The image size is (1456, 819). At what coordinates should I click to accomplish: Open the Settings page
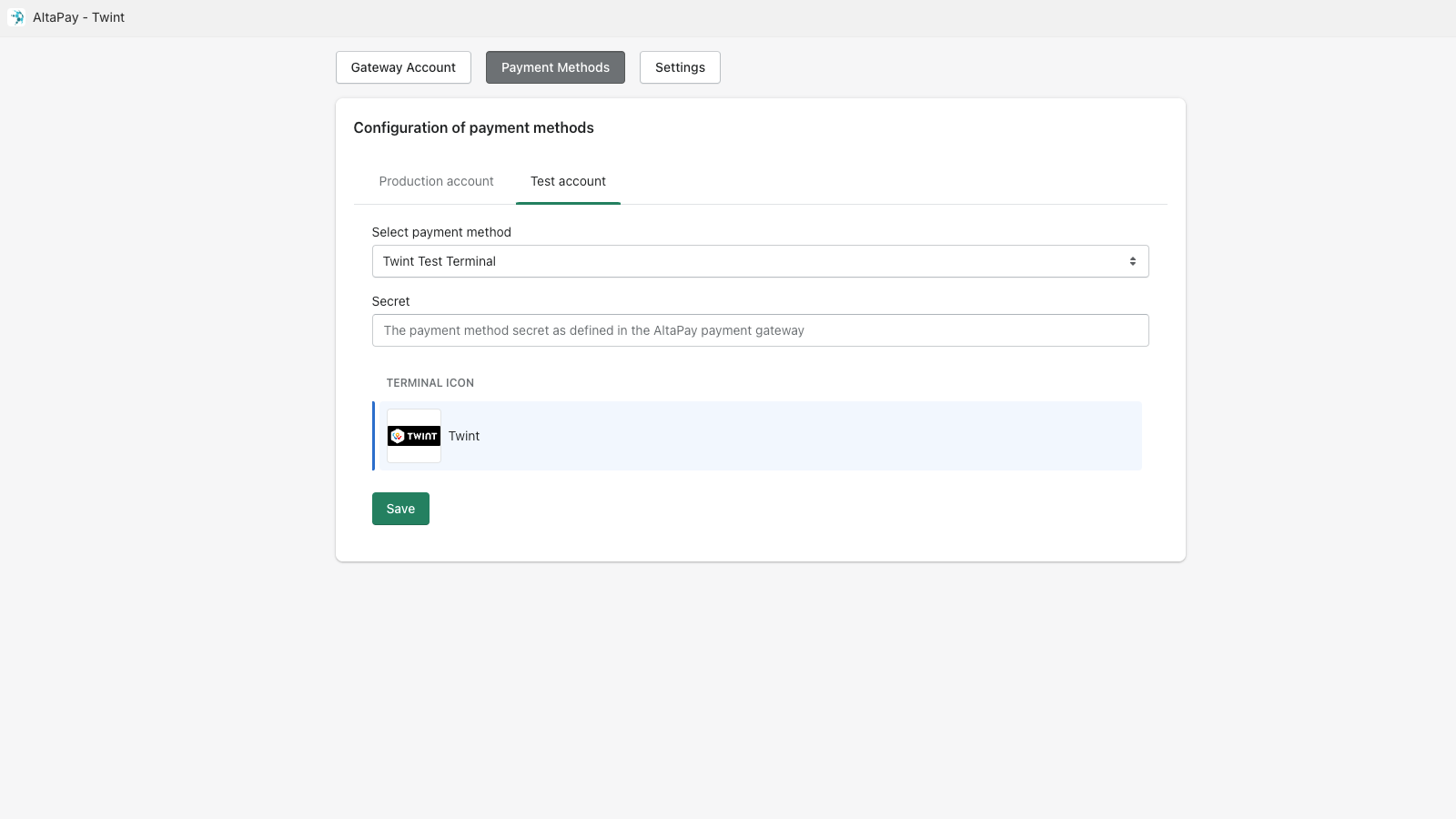(x=680, y=67)
